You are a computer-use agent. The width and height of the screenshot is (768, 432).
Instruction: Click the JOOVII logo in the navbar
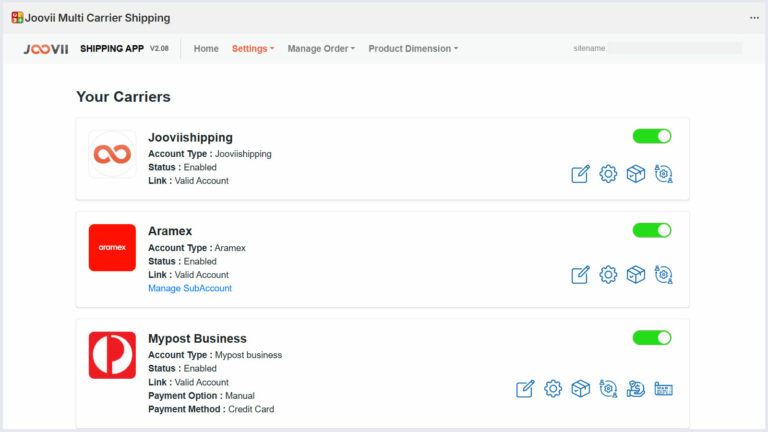[45, 48]
